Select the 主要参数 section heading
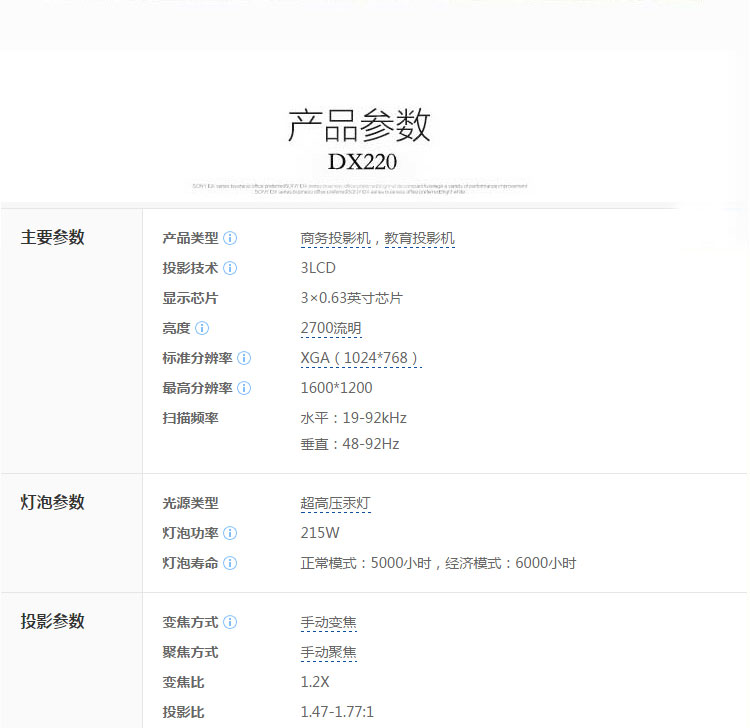Viewport: 750px width, 728px height. click(53, 237)
